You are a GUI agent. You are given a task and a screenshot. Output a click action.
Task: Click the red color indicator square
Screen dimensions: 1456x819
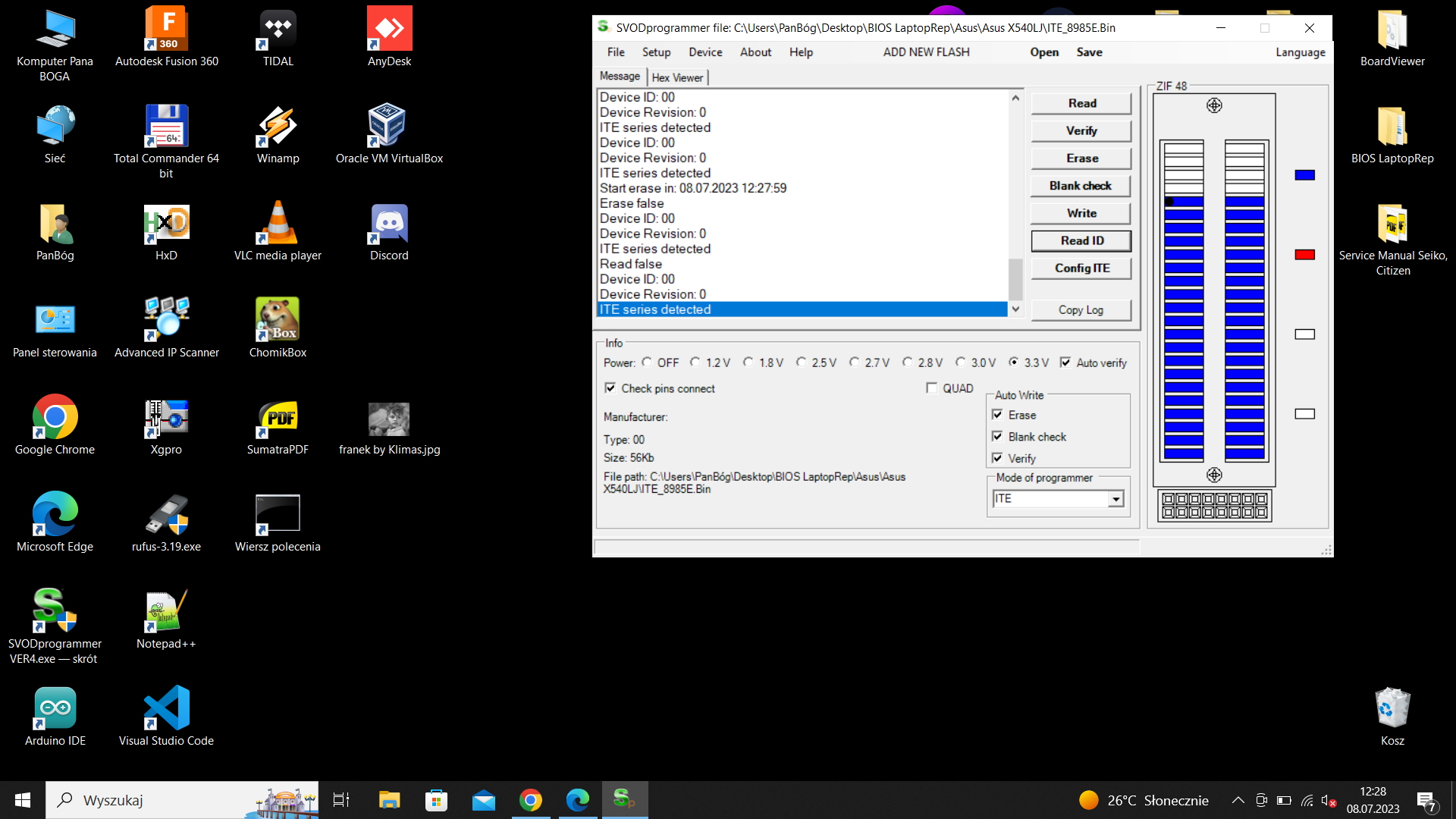(x=1304, y=255)
